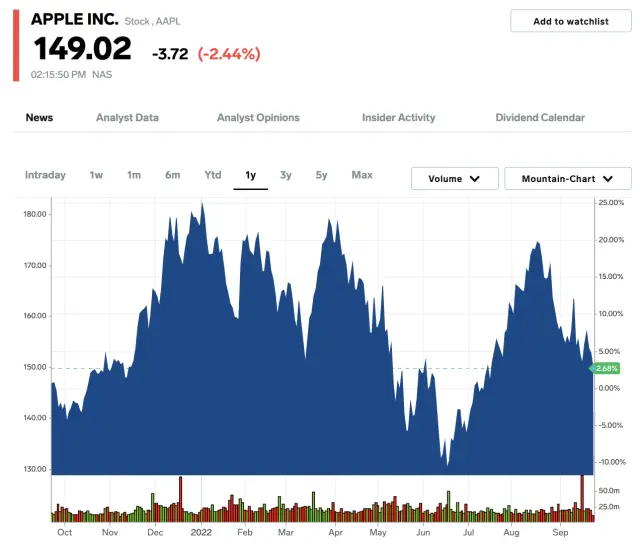The height and width of the screenshot is (554, 640).
Task: Select the 1w chart range
Action: [96, 175]
